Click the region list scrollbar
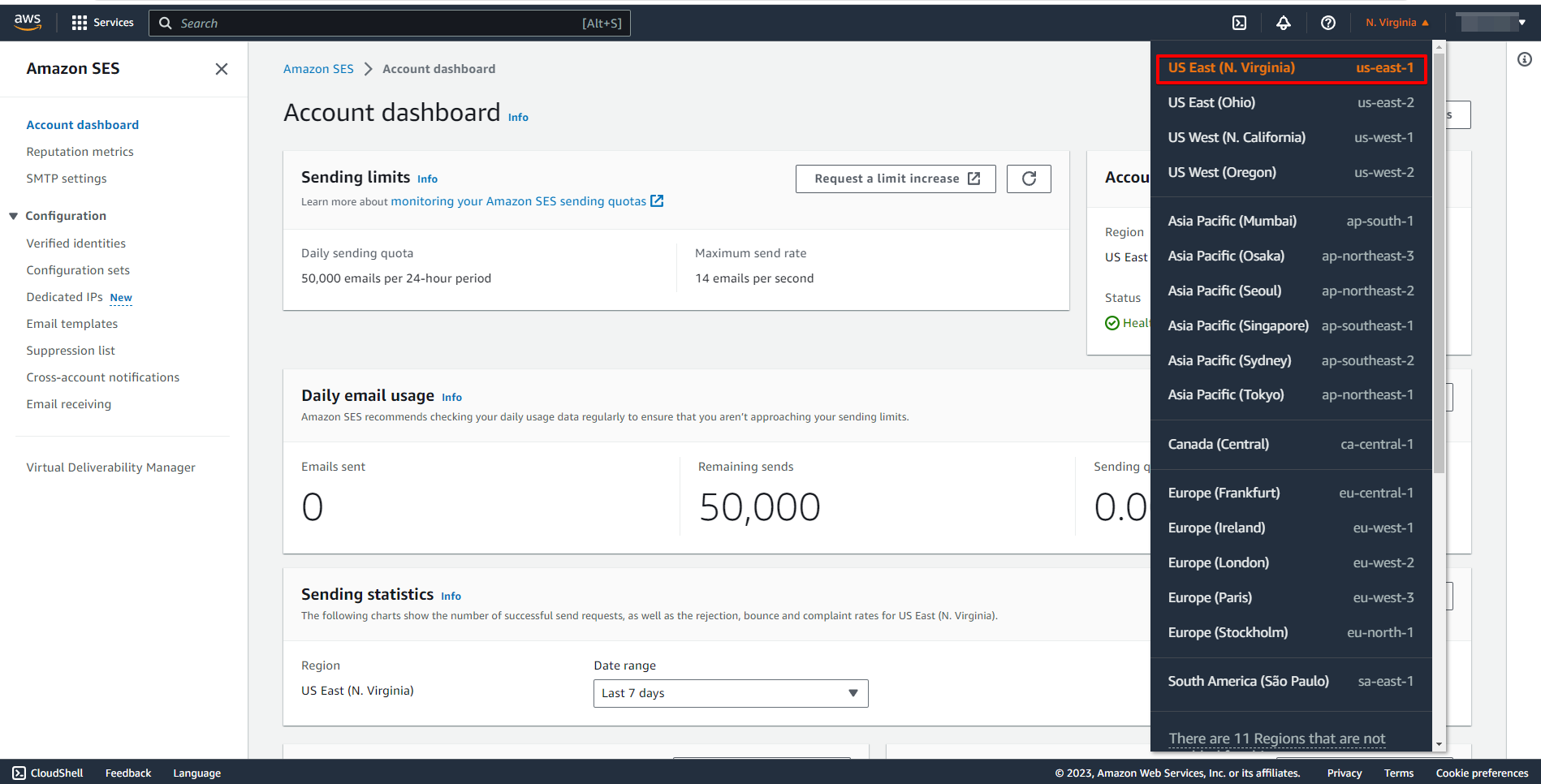The width and height of the screenshot is (1541, 784). pyautogui.click(x=1439, y=263)
